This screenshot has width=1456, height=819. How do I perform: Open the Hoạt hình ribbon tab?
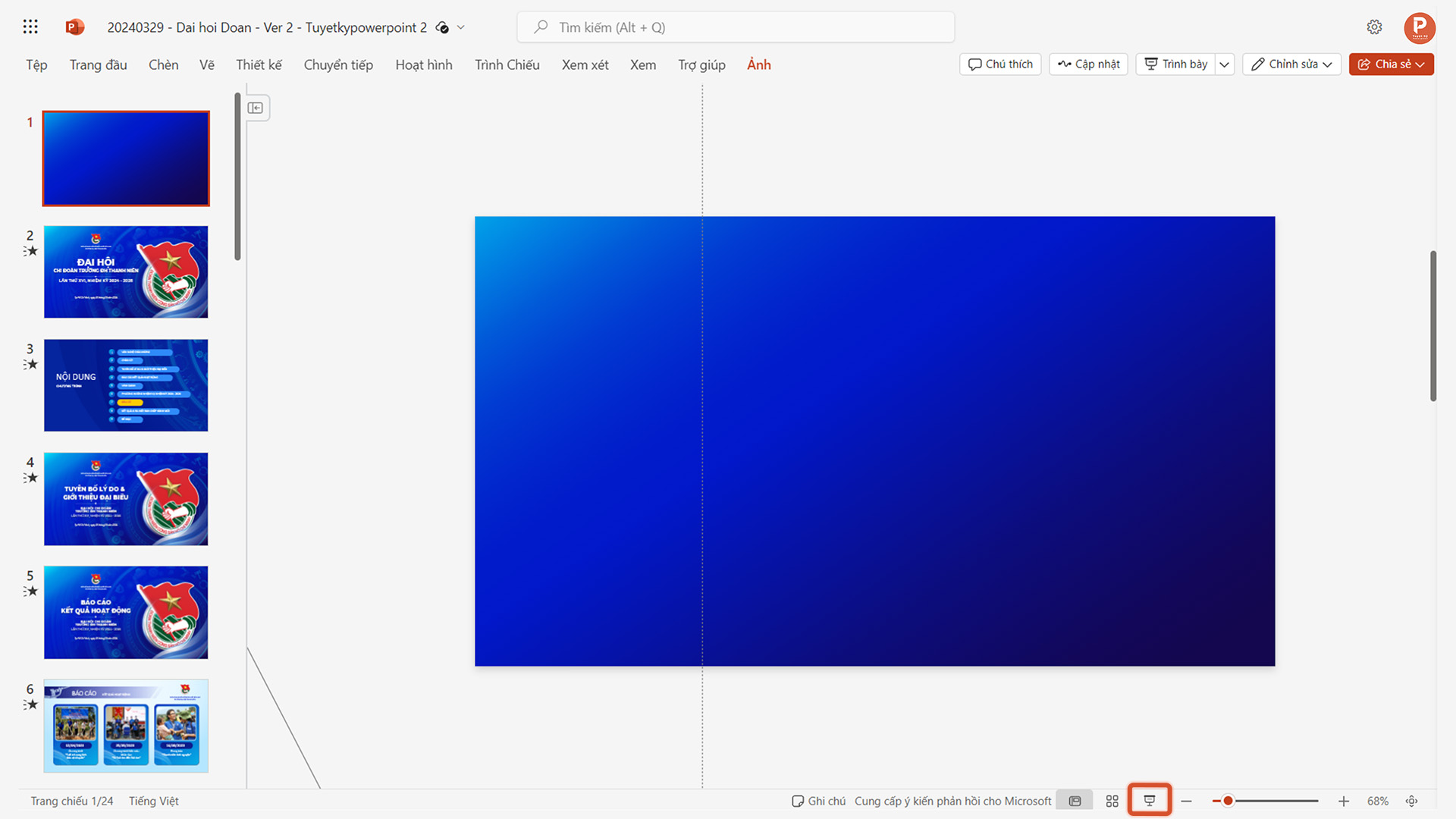(x=424, y=64)
